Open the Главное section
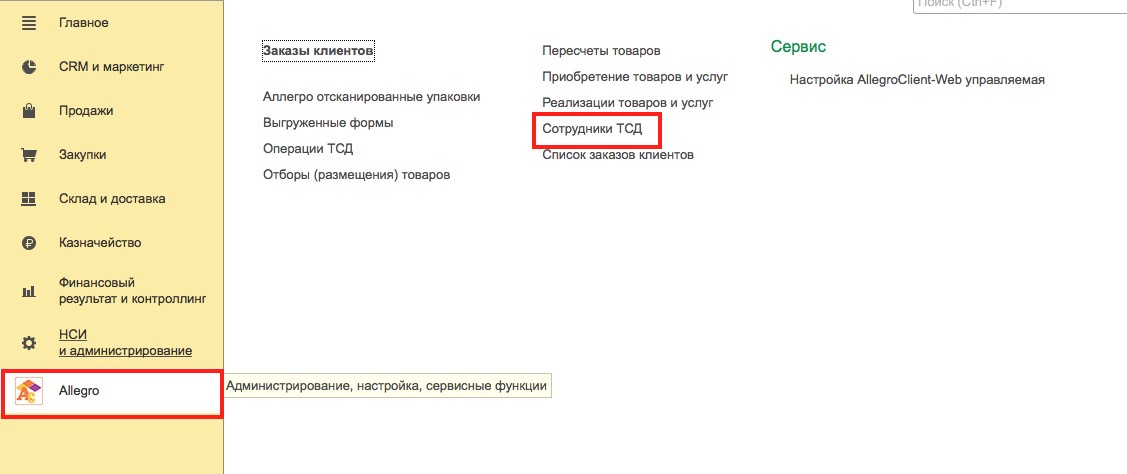The image size is (1127, 474). (x=83, y=23)
